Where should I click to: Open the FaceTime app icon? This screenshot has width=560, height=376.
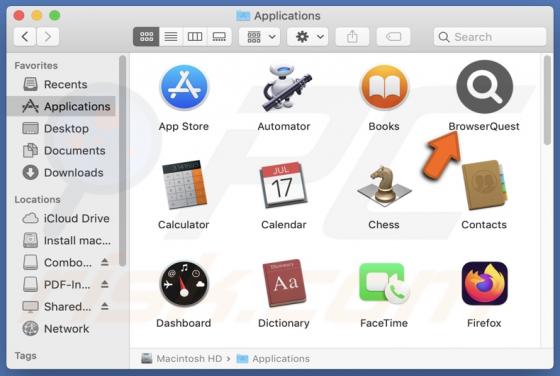(x=384, y=284)
